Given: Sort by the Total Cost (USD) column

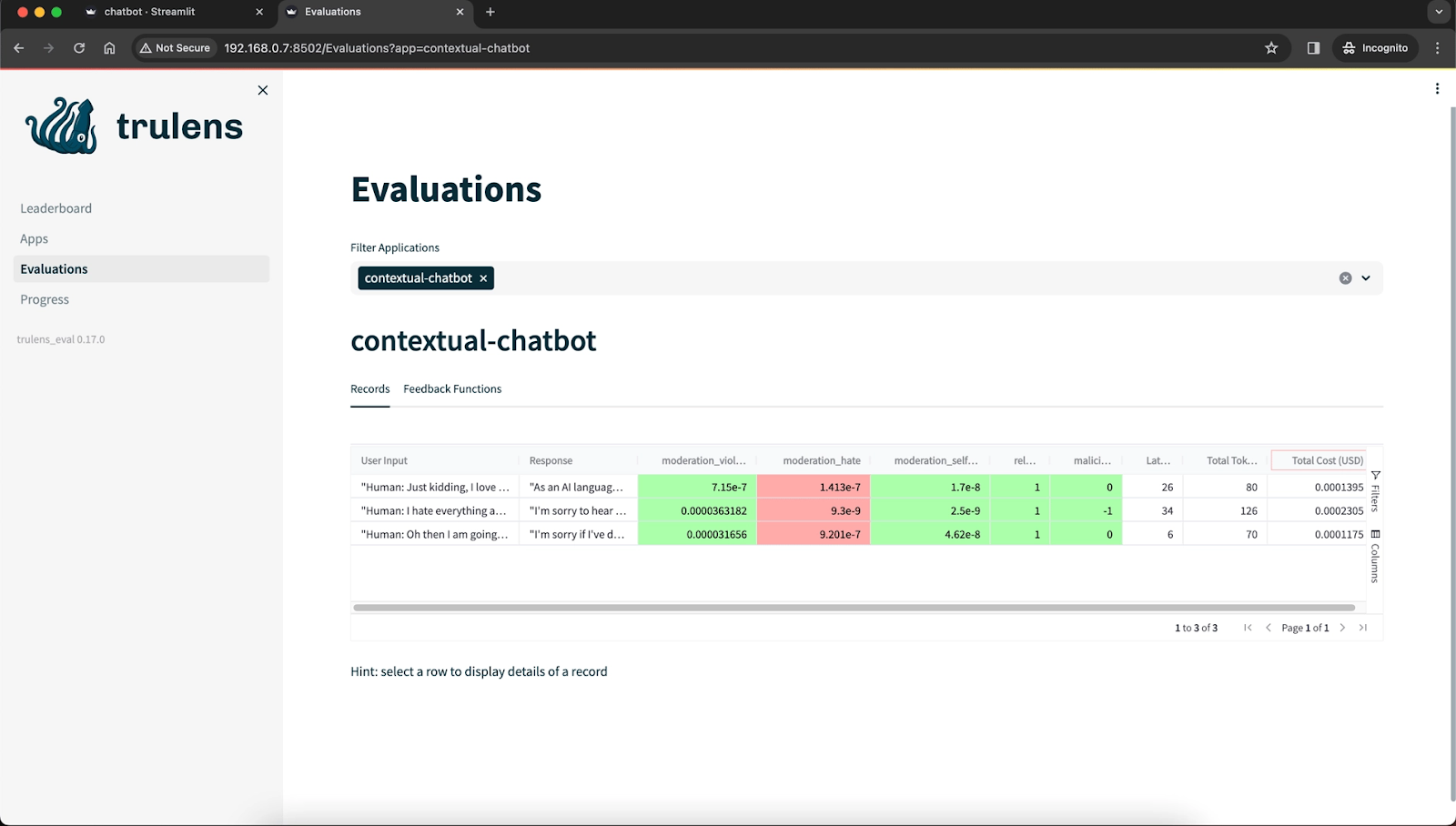Looking at the screenshot, I should (1327, 460).
